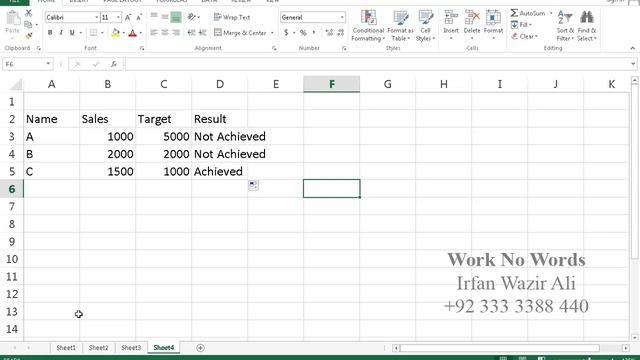This screenshot has height=360, width=640.
Task: Click the Auto Fill Options icon below Result column
Action: (x=253, y=185)
